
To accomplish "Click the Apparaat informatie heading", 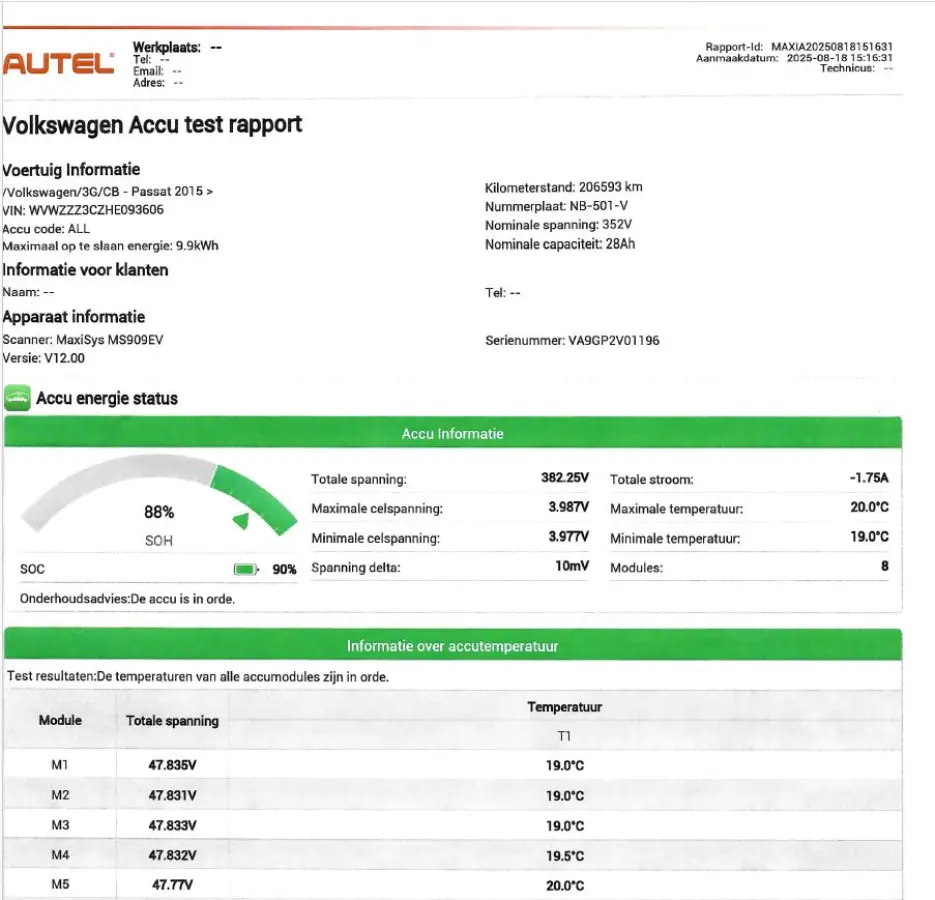I will [x=74, y=317].
